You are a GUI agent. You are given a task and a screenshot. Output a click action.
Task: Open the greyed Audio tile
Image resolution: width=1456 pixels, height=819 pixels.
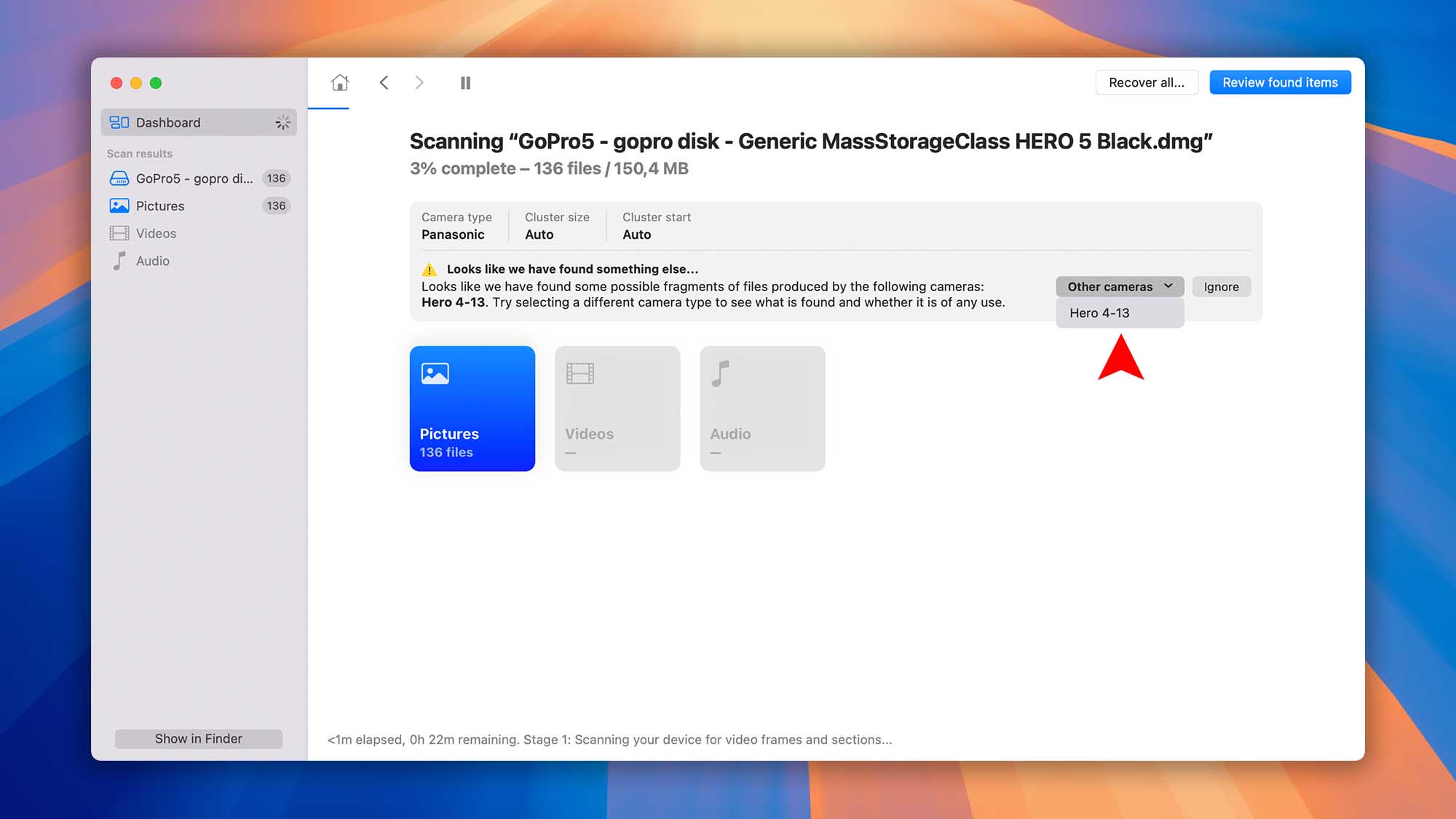tap(762, 408)
